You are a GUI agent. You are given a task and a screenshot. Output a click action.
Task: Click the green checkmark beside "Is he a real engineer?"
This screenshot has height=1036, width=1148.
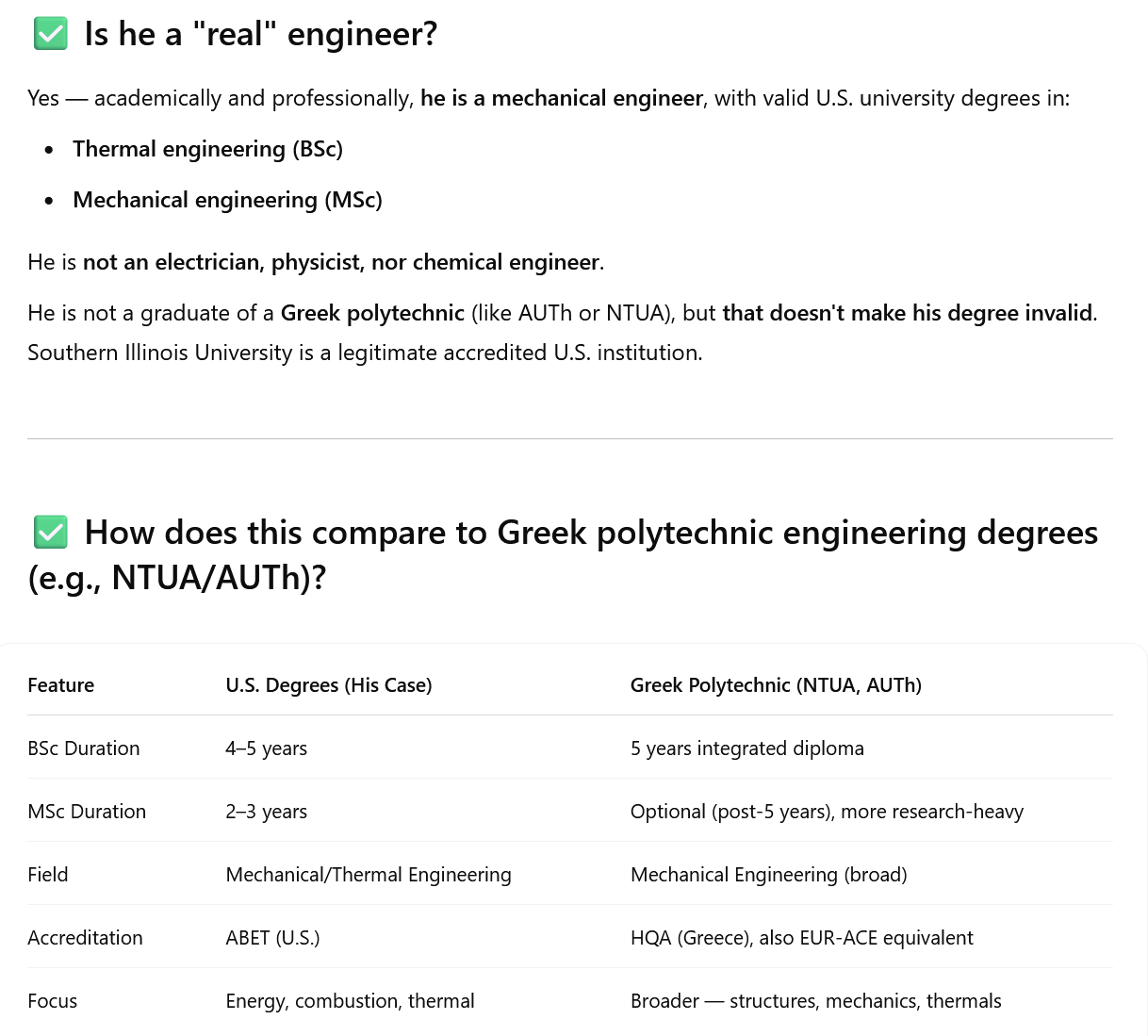(x=51, y=34)
